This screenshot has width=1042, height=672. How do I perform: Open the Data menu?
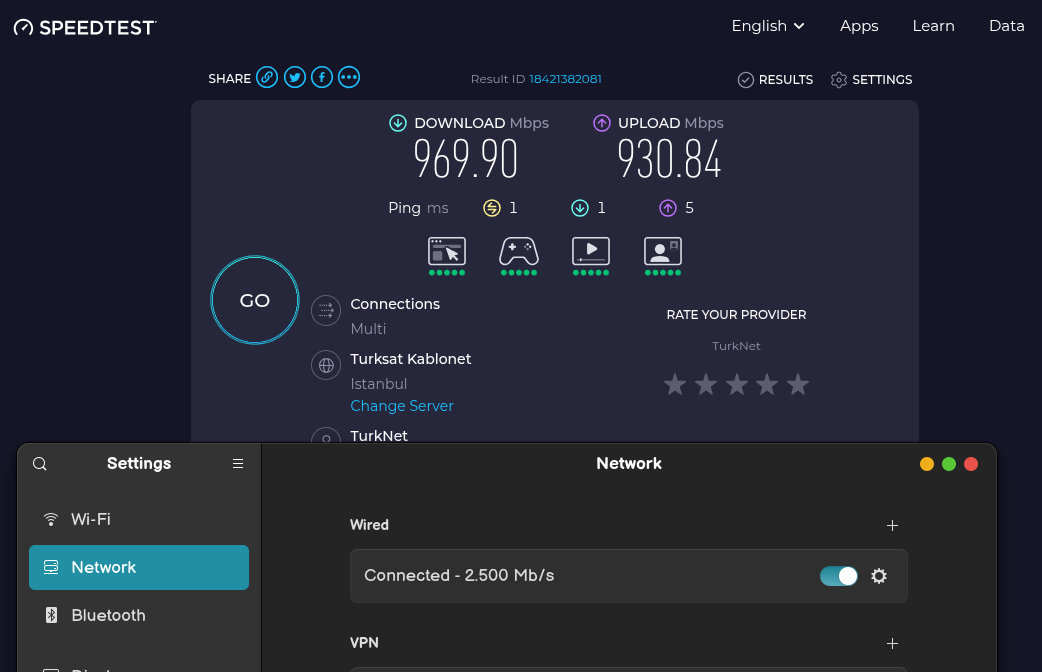(1007, 26)
